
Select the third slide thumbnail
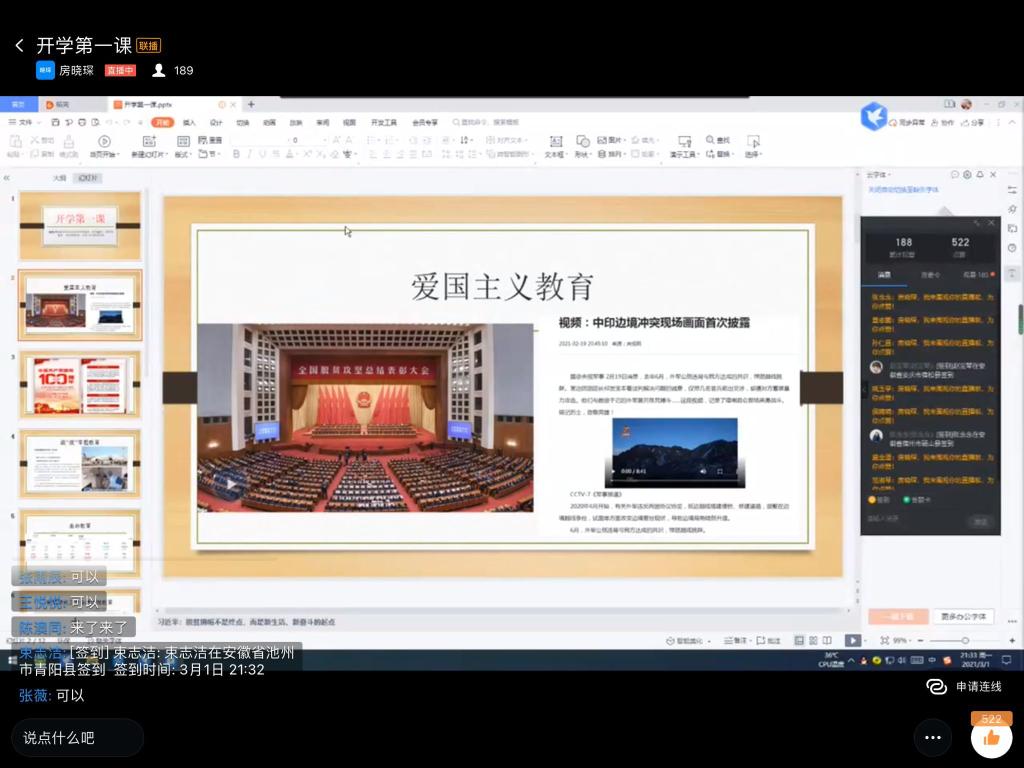80,383
